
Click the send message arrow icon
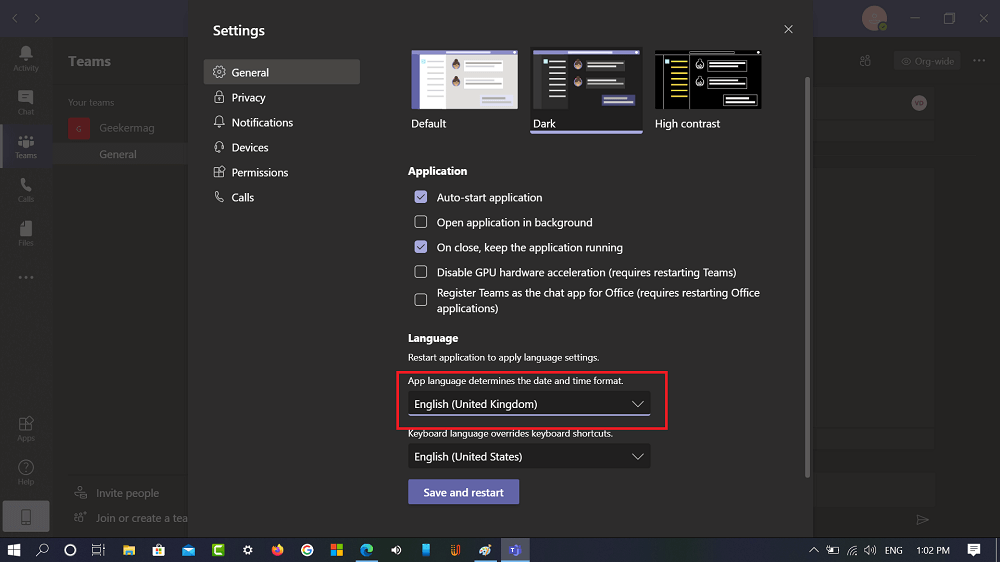click(x=922, y=520)
